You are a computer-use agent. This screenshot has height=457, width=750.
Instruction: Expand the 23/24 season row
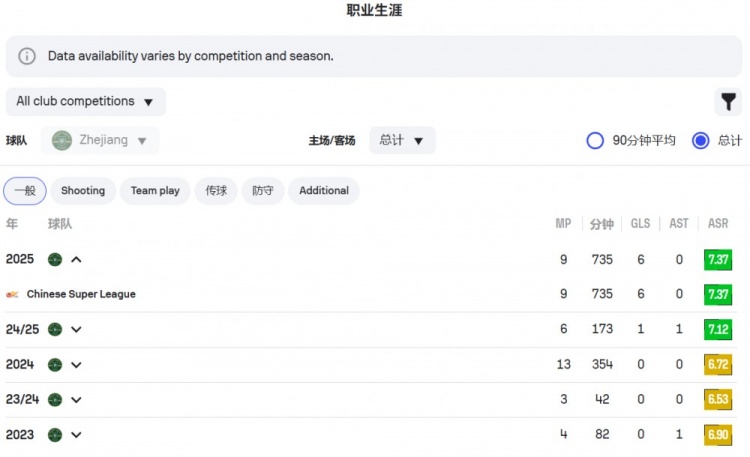(76, 400)
